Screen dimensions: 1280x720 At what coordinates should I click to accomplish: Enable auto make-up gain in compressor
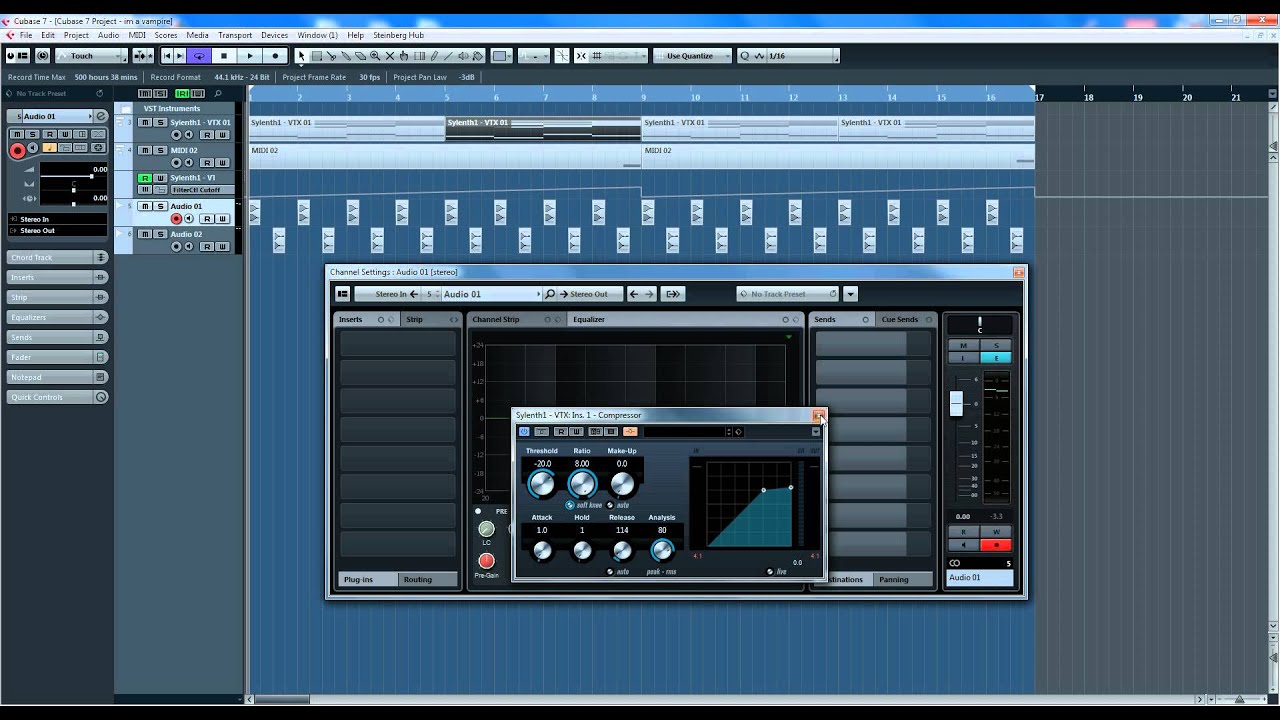click(x=610, y=505)
